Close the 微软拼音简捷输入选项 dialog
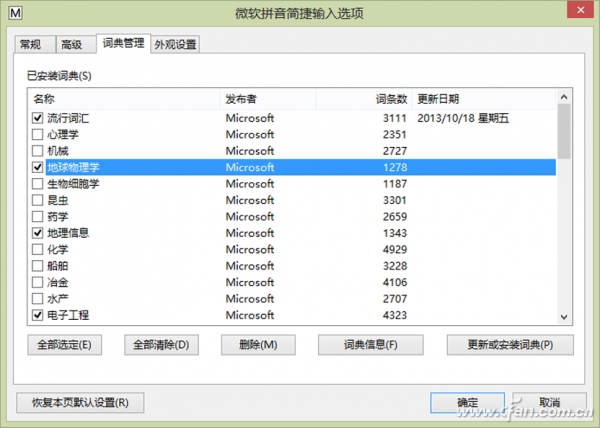Screen dimensions: 600x428 coord(580,10)
